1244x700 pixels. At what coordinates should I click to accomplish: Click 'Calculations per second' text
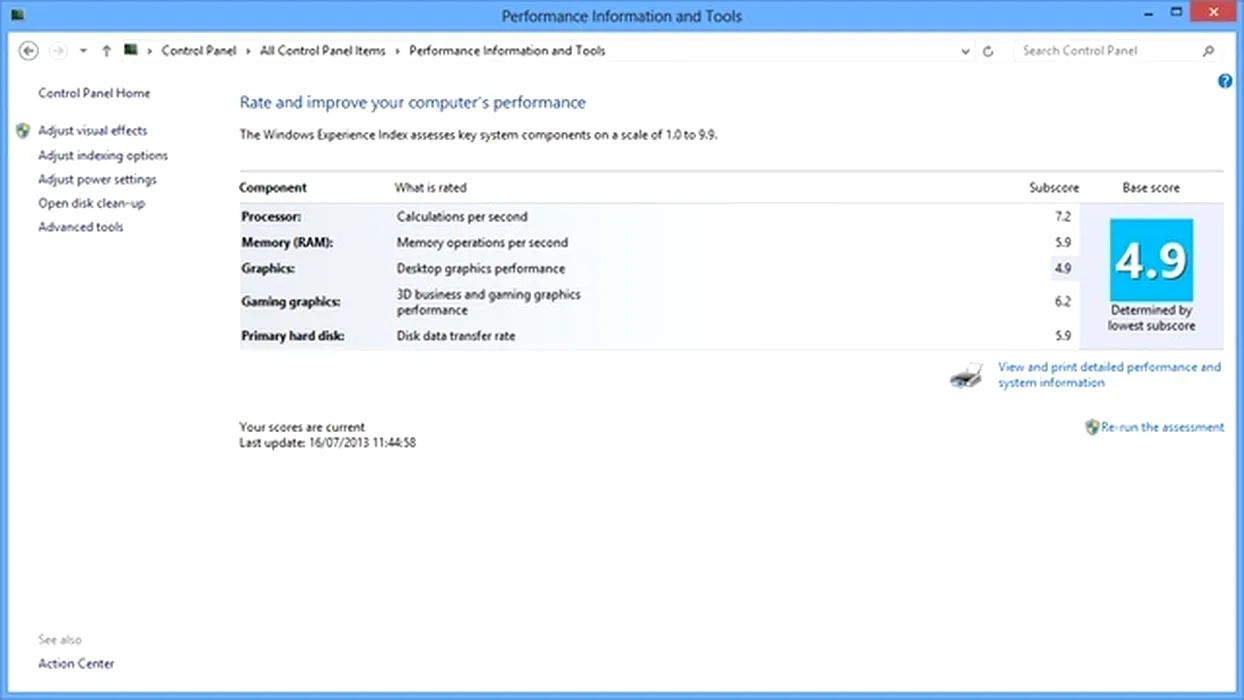pyautogui.click(x=462, y=216)
